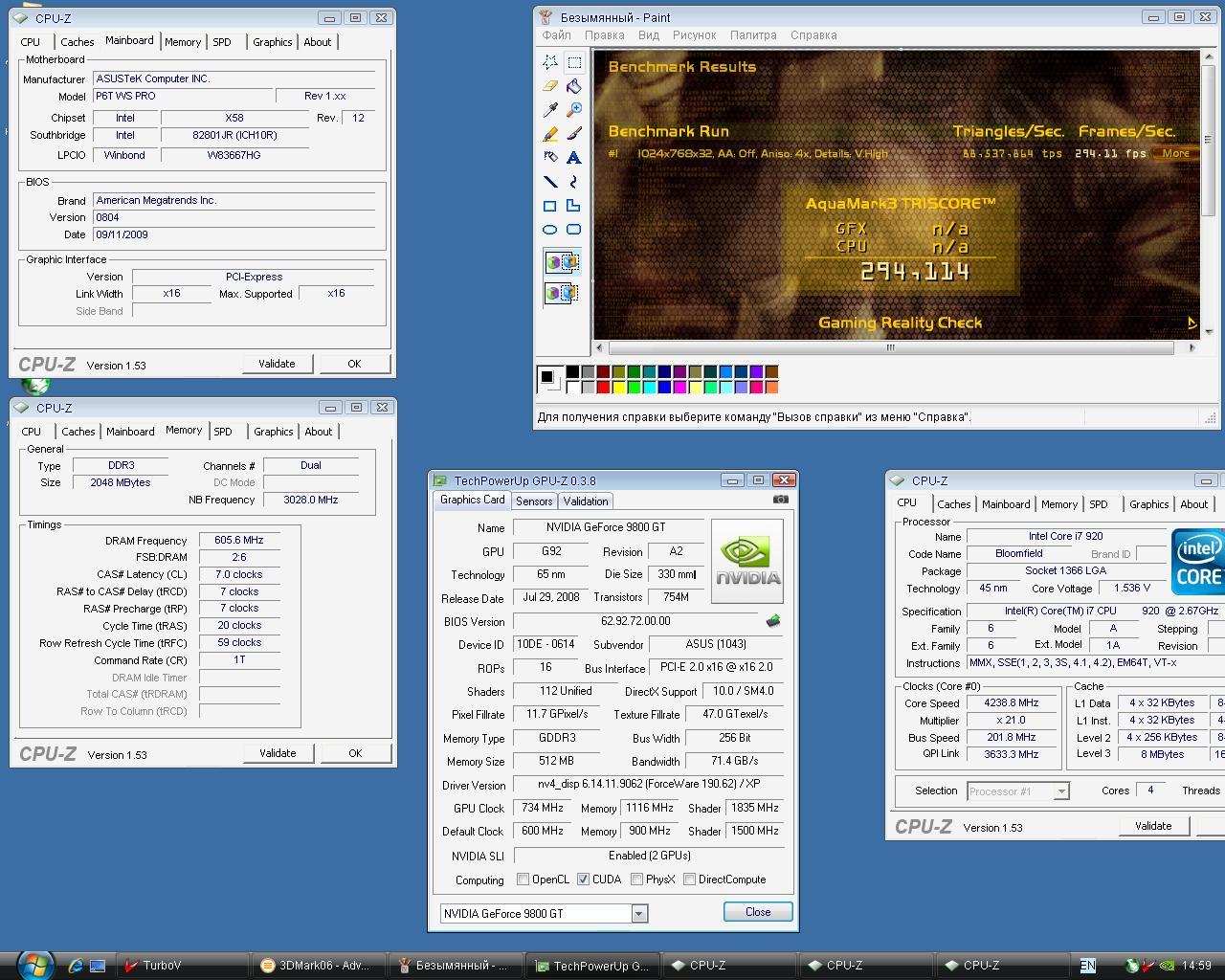Open the GPU selection dropdown in GPU-Z

638,914
